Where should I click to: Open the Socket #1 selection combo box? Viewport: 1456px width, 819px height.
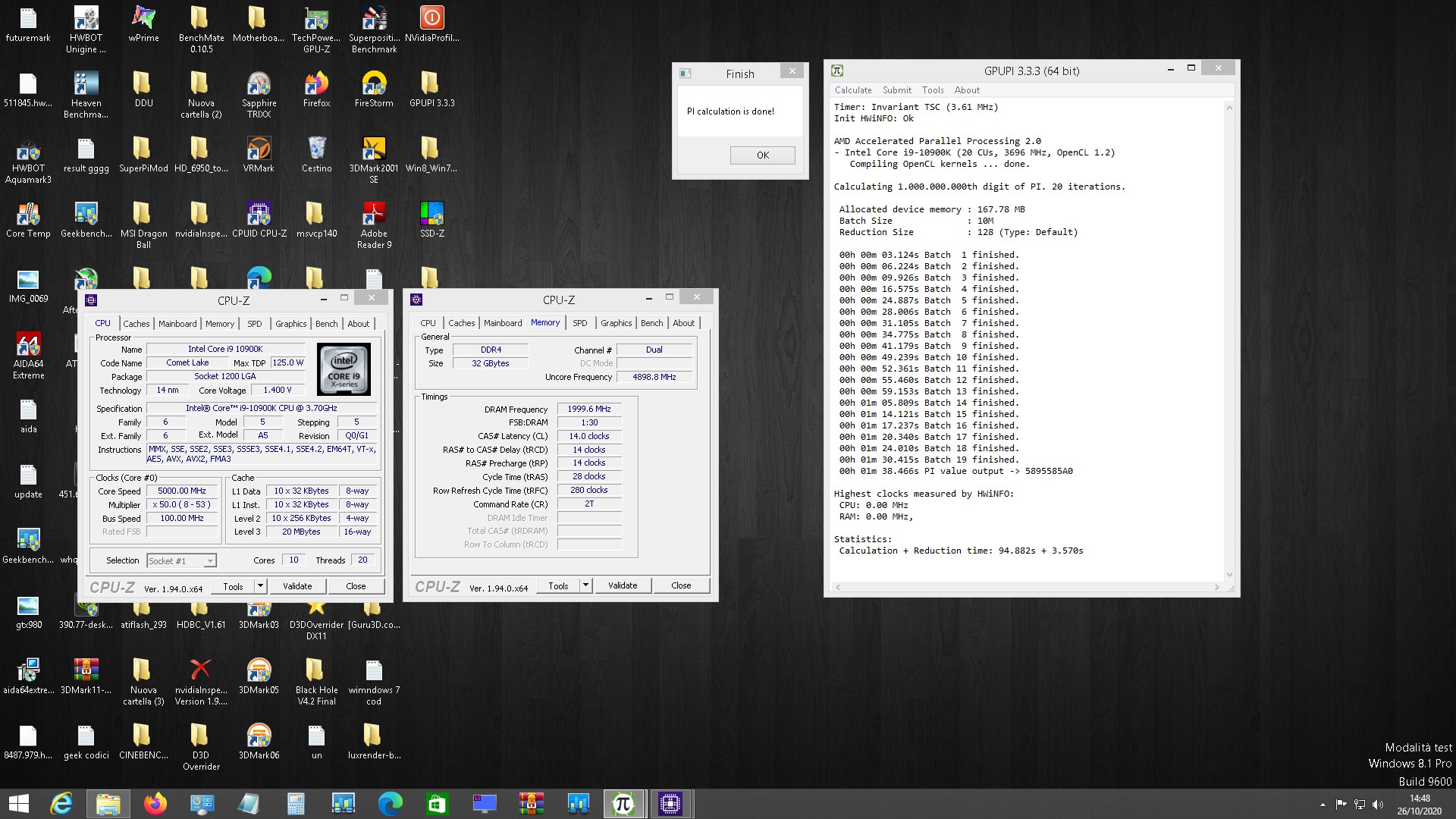click(x=181, y=561)
